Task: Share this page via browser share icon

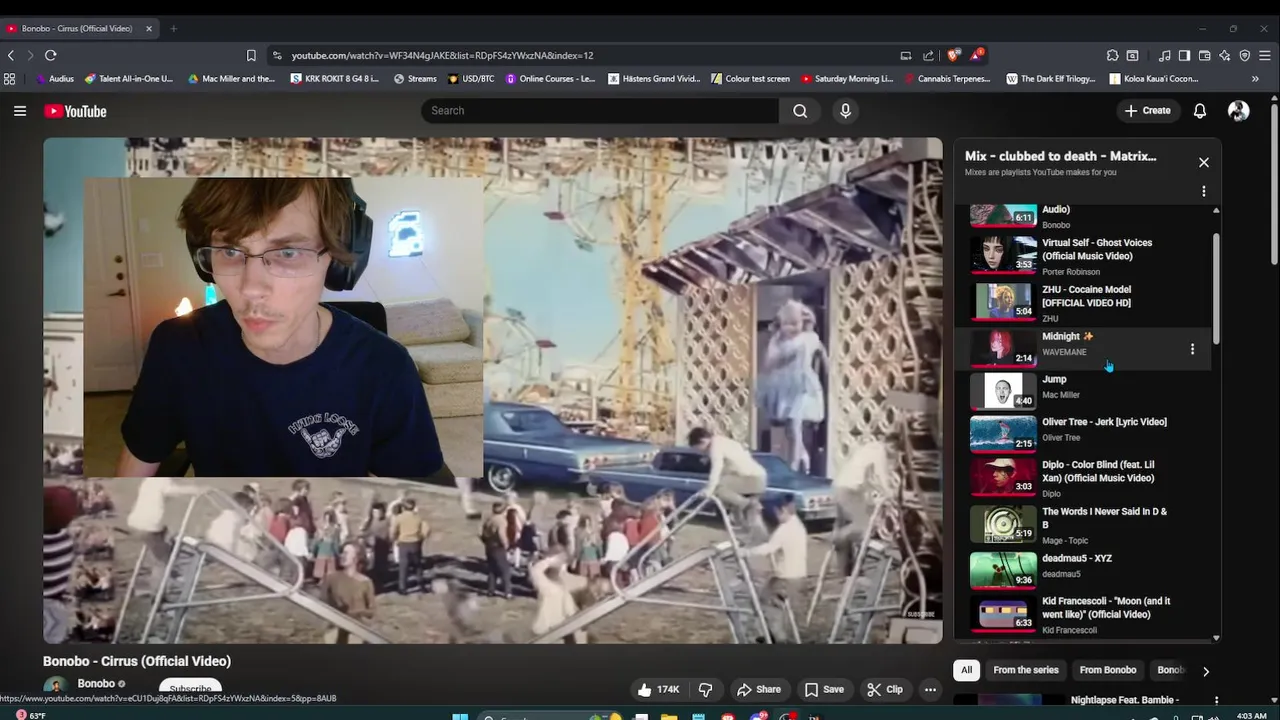Action: tap(928, 55)
